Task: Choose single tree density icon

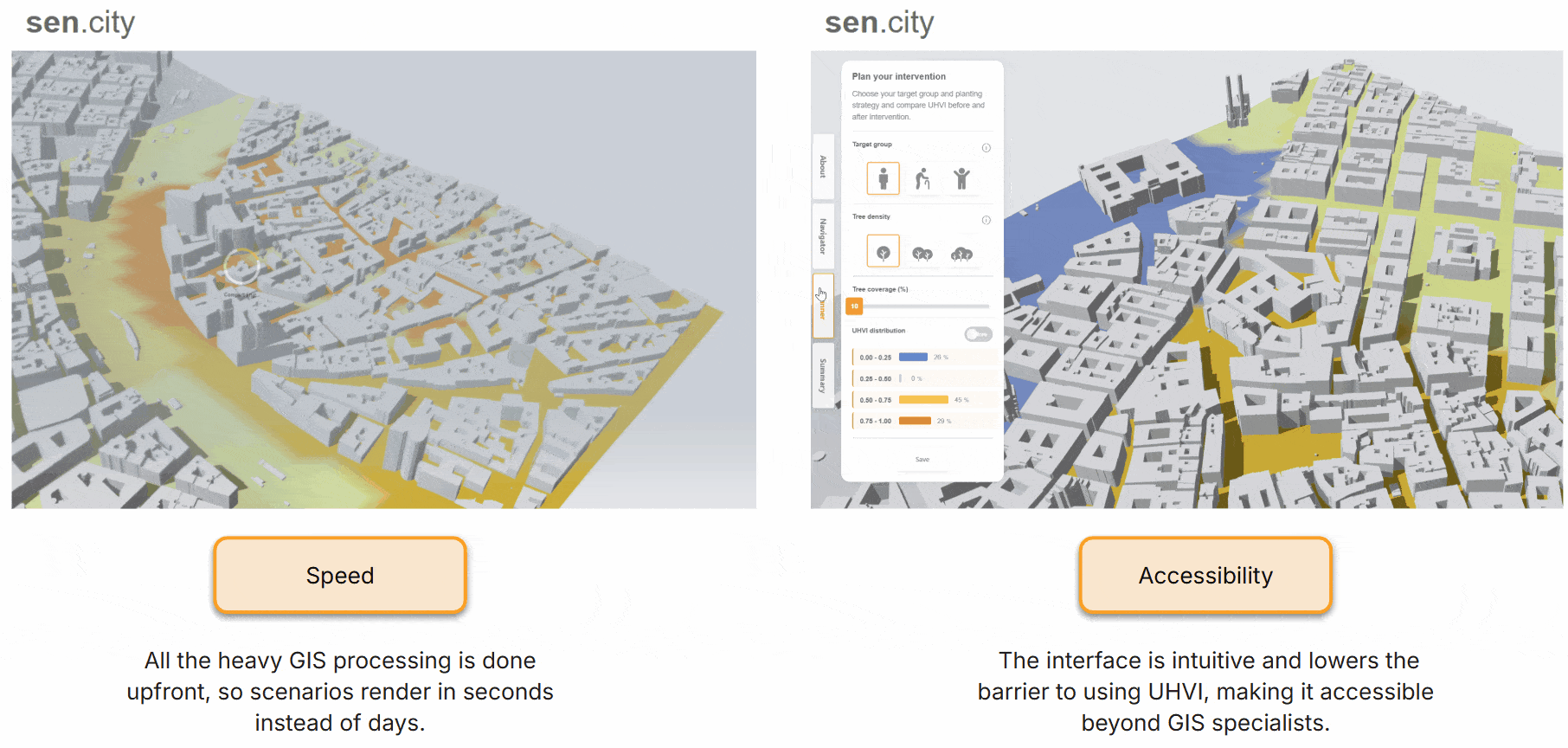Action: pyautogui.click(x=883, y=252)
